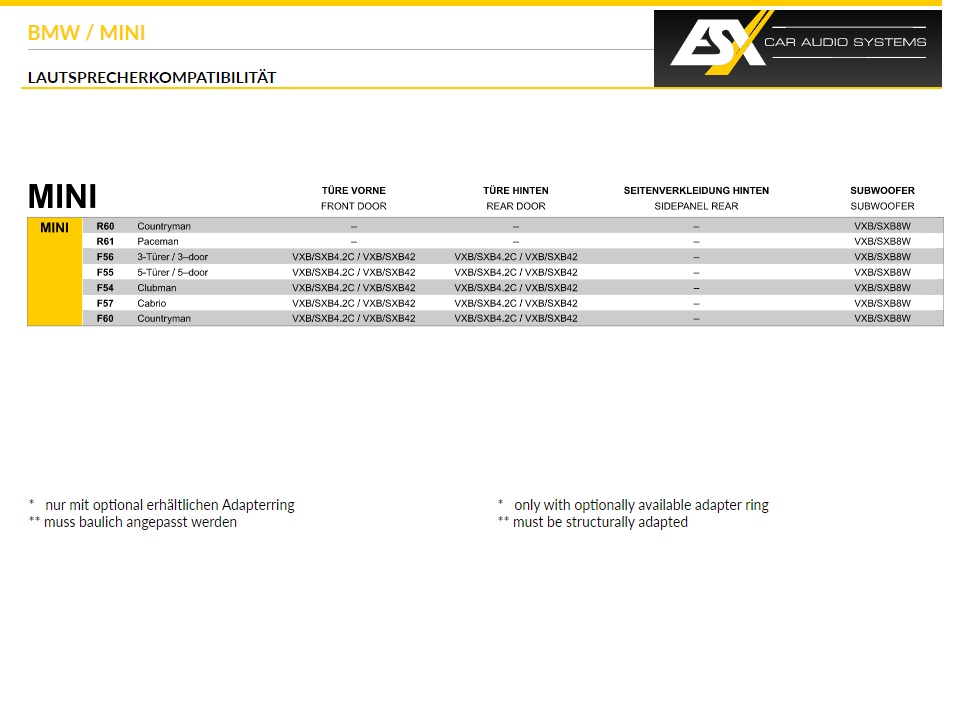Select the Lautsprecherkompatibilität heading
The width and height of the screenshot is (978, 728).
click(x=151, y=77)
